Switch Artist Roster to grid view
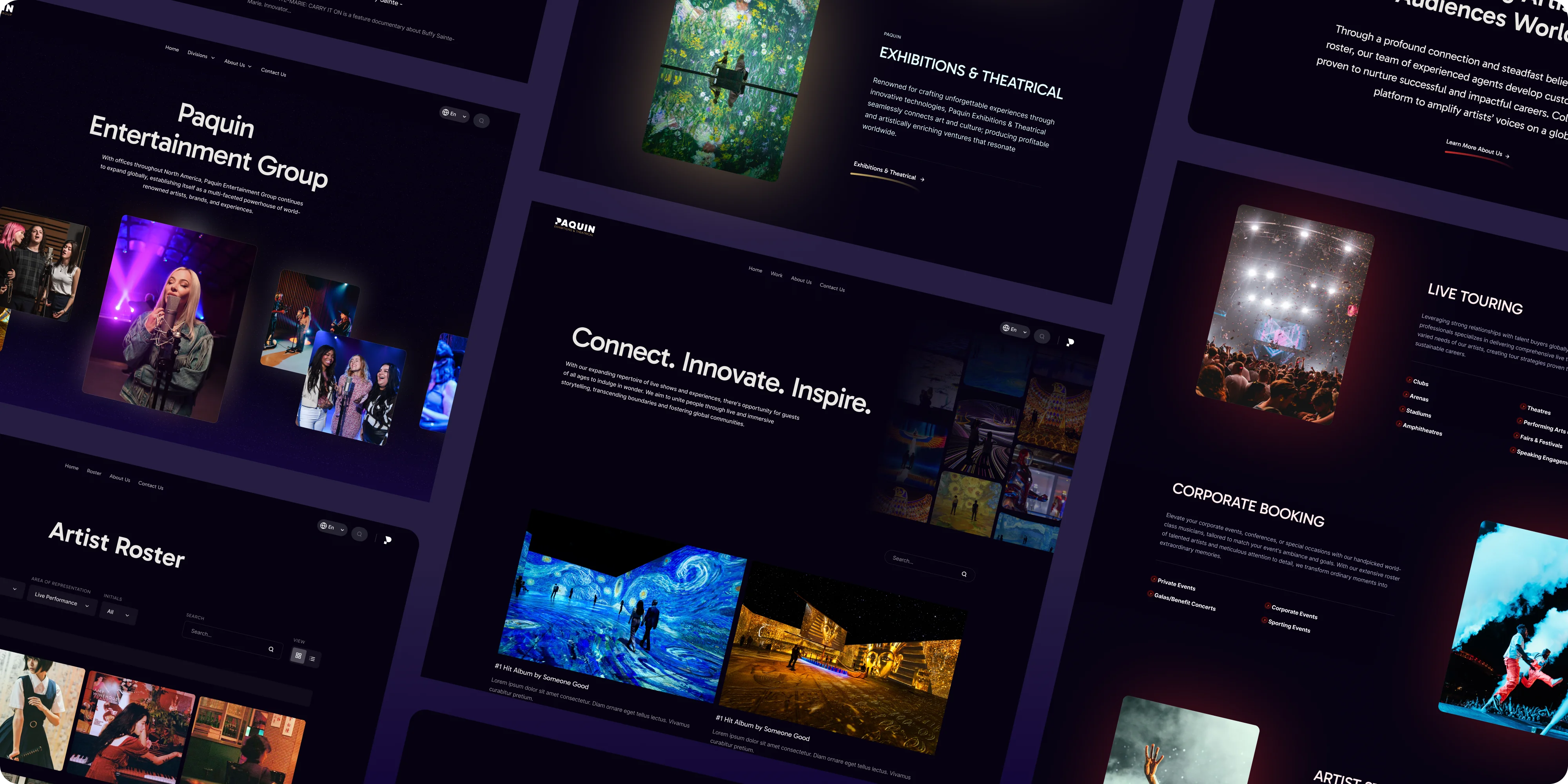This screenshot has width=1568, height=784. pyautogui.click(x=298, y=655)
